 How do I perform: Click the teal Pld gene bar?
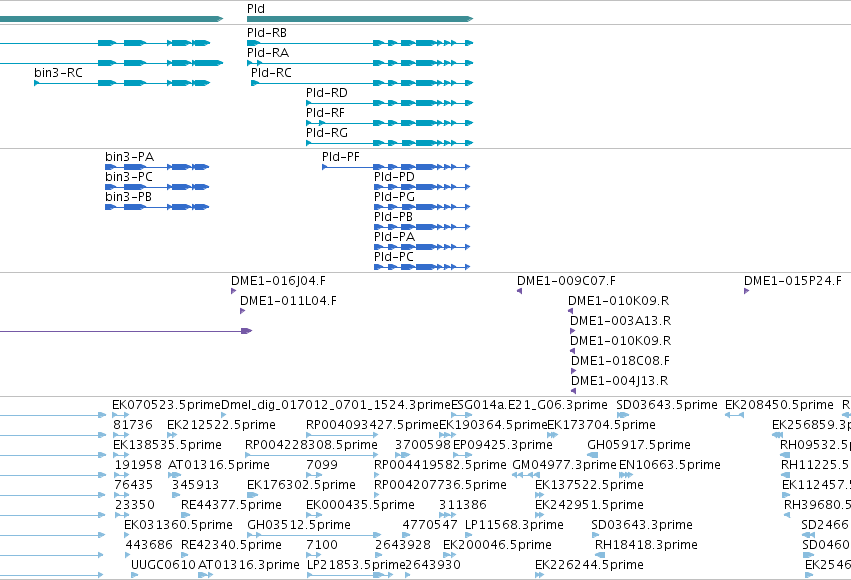point(360,19)
